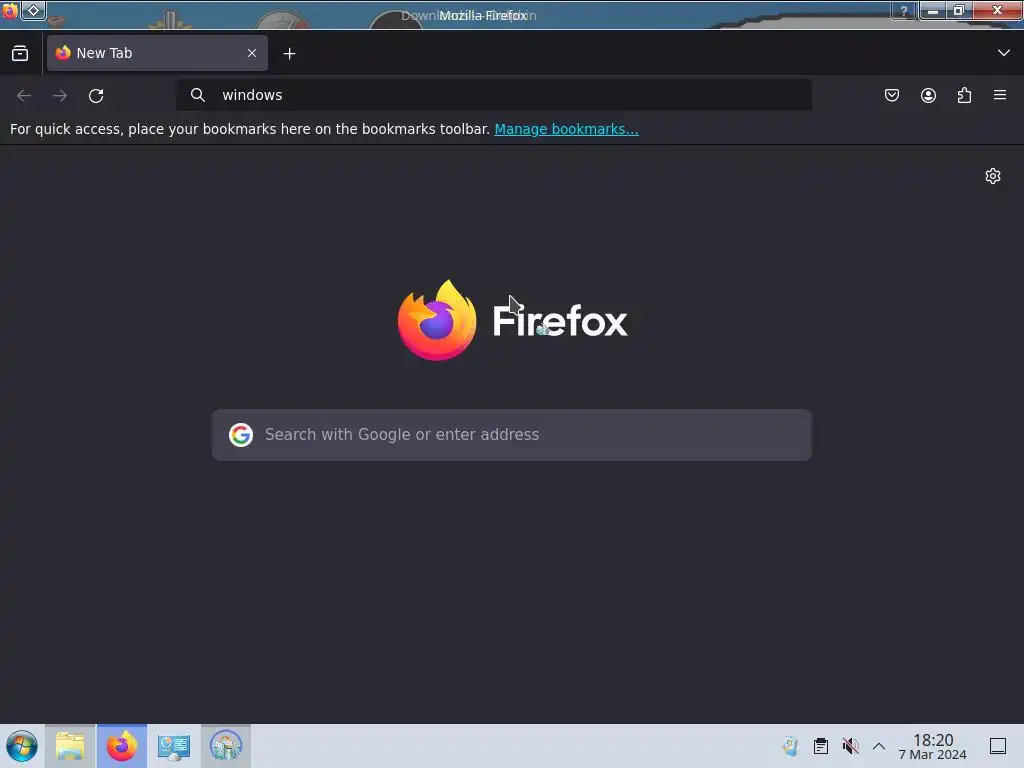Open the file manager taskbar icon

click(70, 746)
